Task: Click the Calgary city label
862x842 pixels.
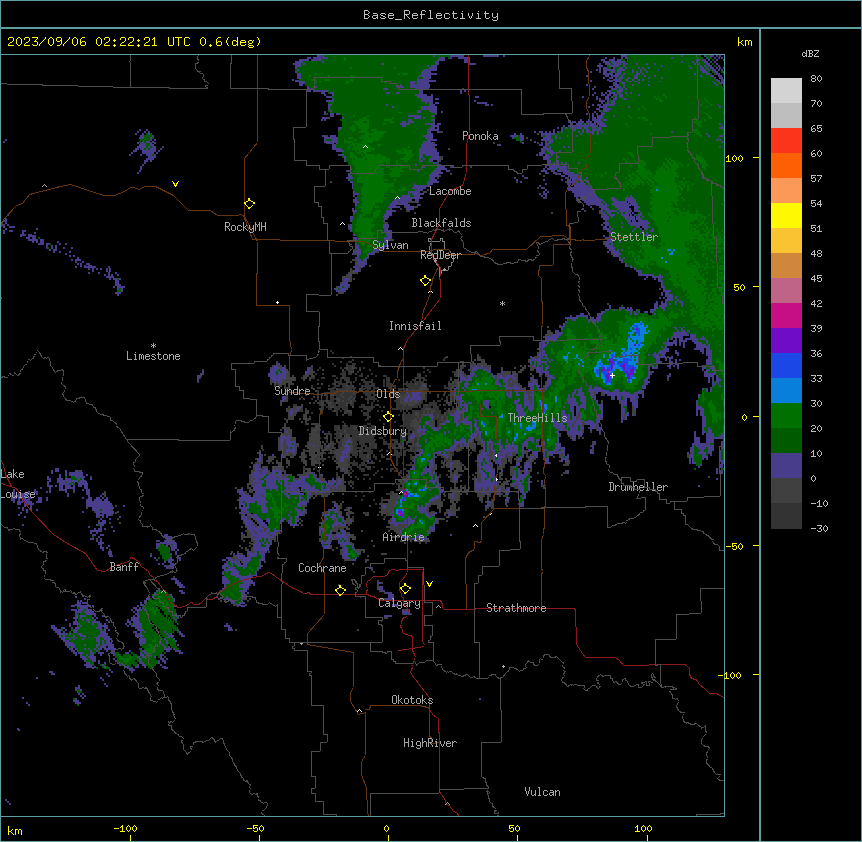Action: [399, 603]
